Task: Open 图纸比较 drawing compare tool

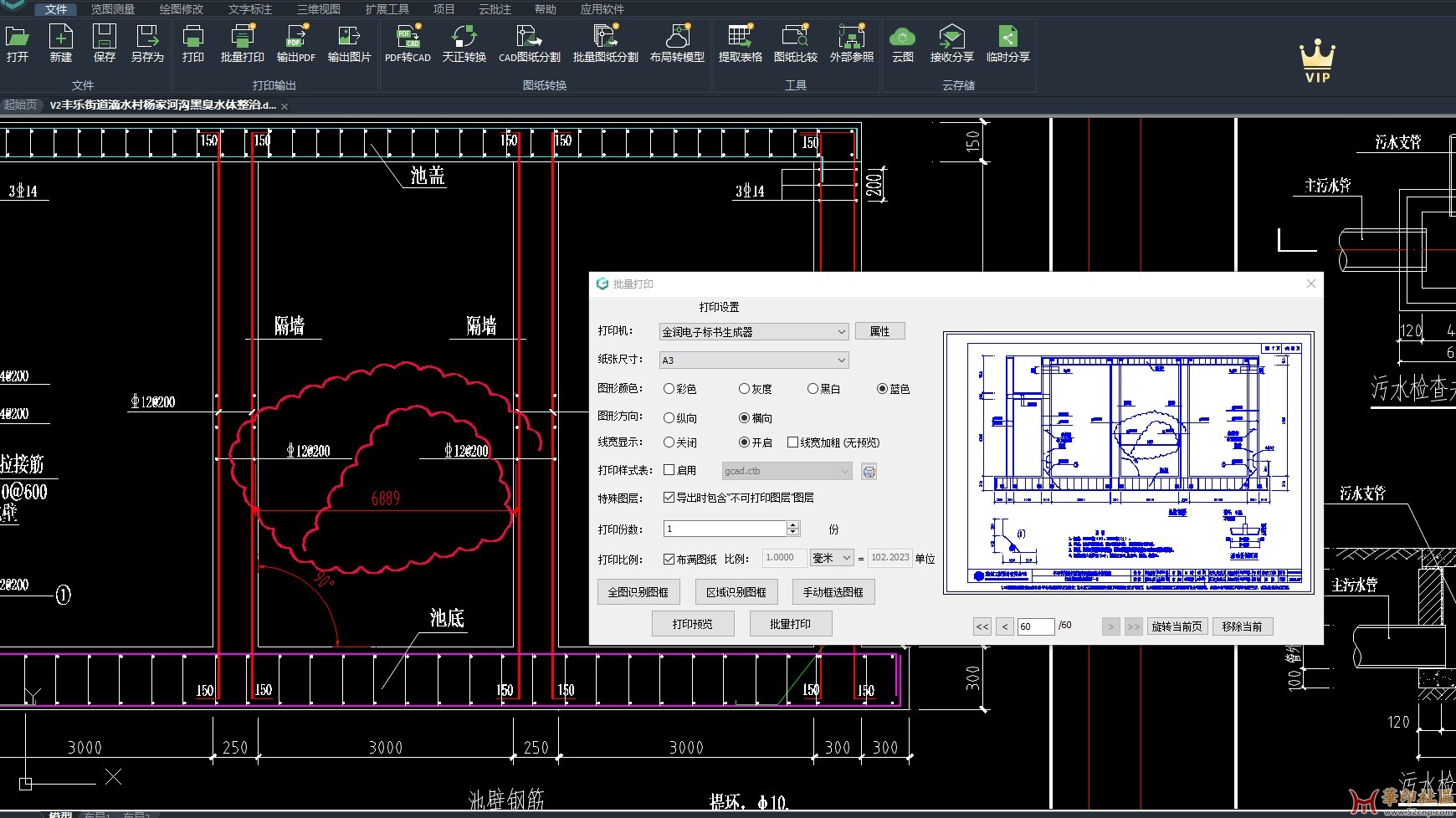Action: pos(796,43)
